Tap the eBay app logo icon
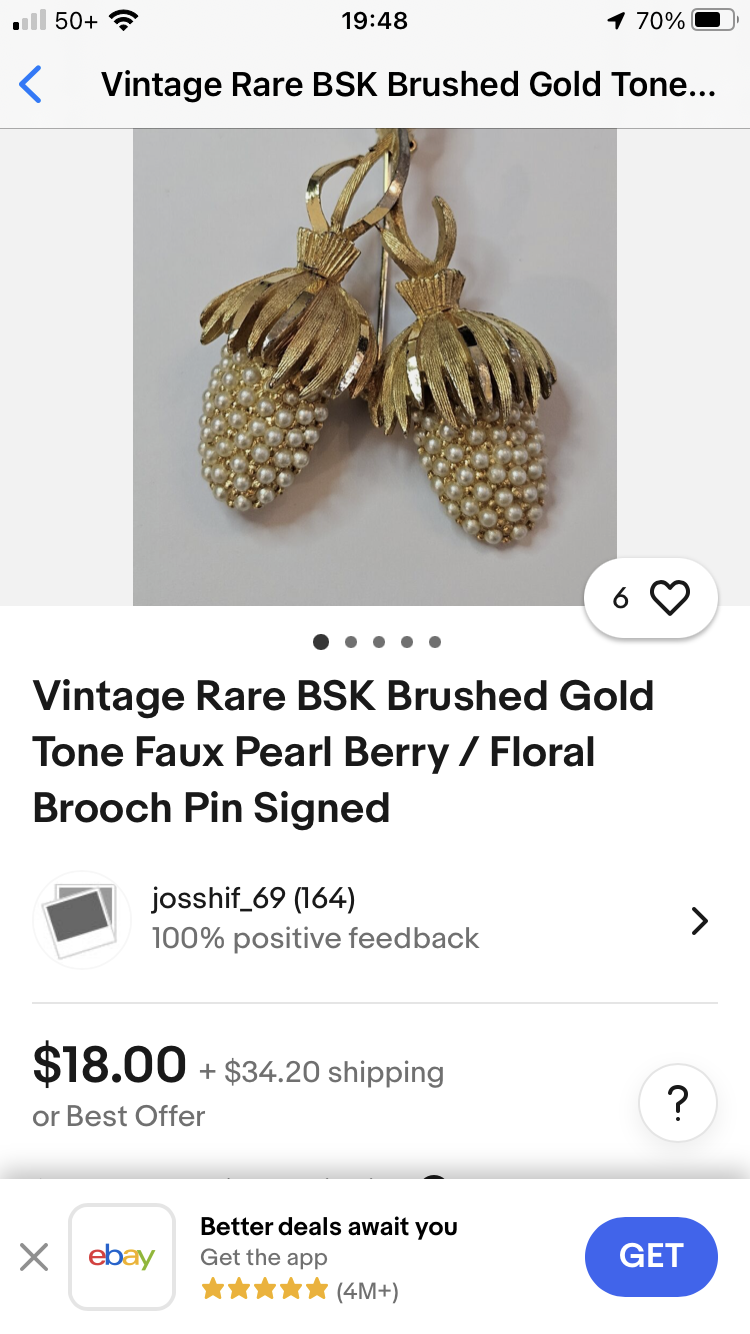 (x=122, y=1257)
